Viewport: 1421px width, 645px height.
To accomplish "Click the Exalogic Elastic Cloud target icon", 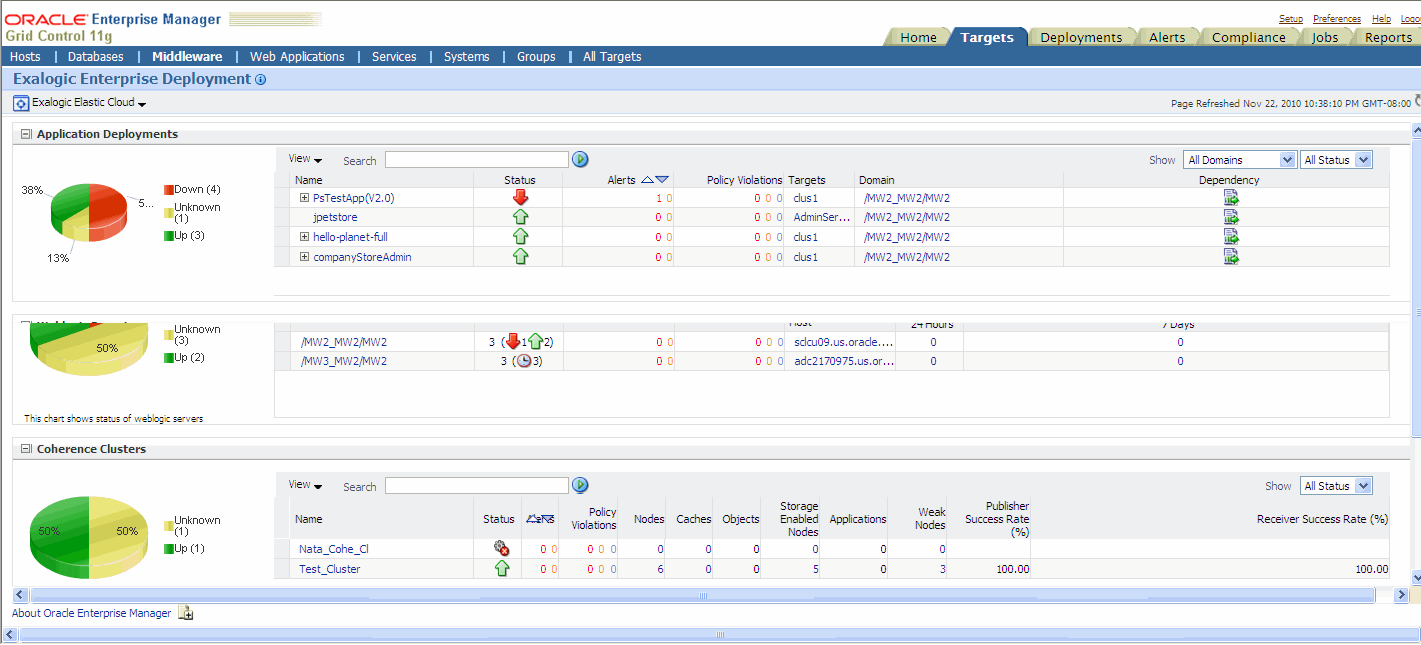I will pos(21,103).
